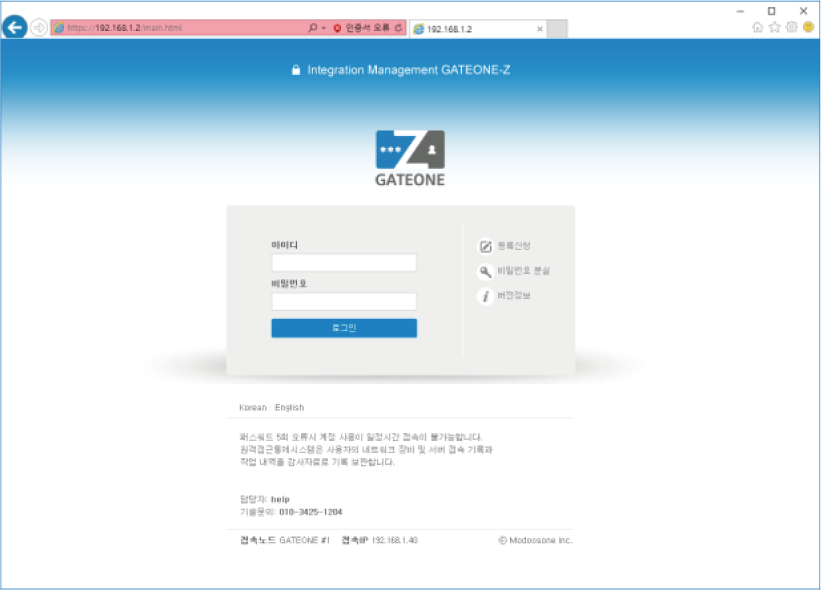
Task: Open Favorites star icon
Action: coord(775,27)
